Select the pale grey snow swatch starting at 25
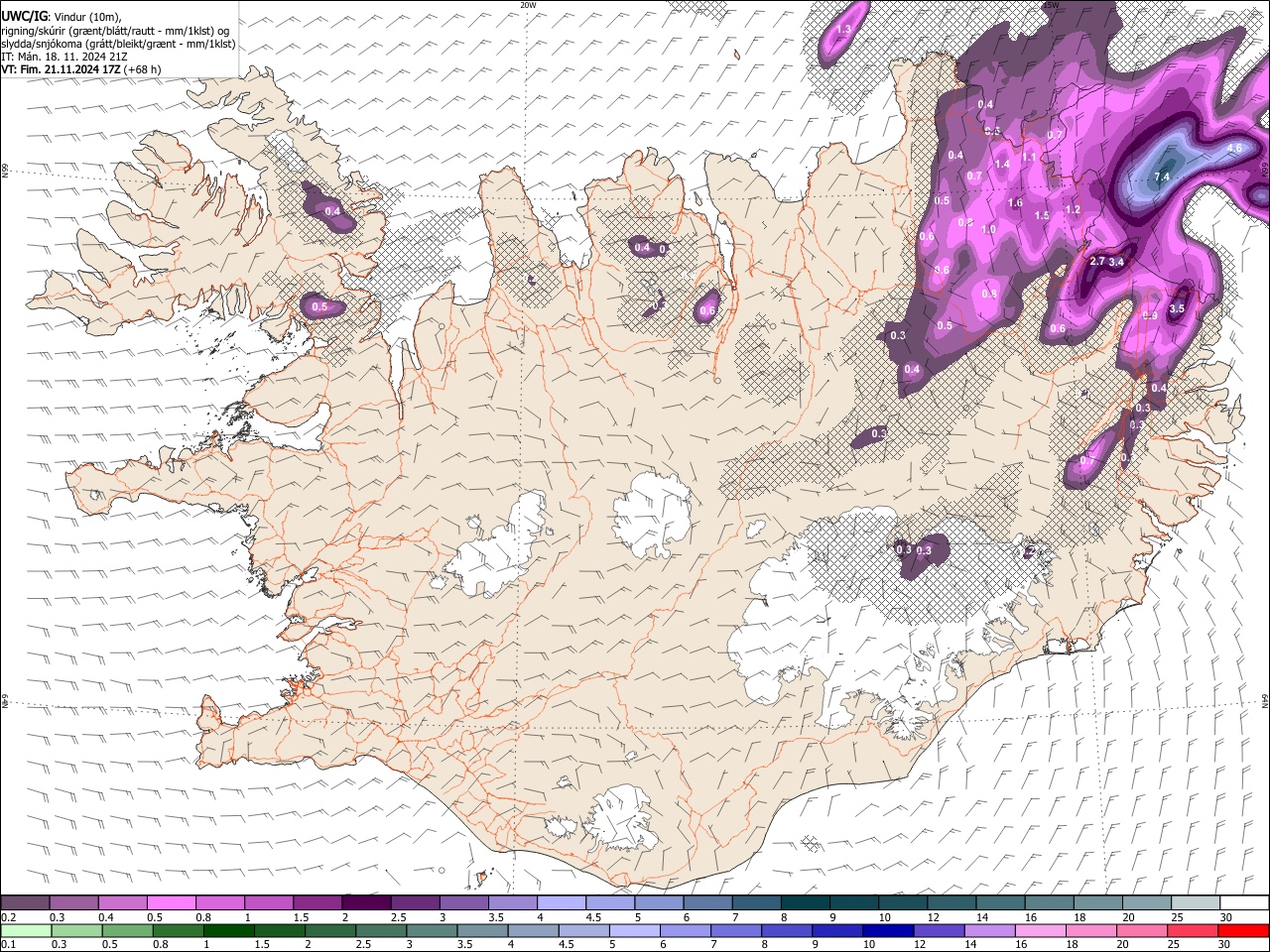Screen dimensions: 1270x952 (x=1196, y=903)
